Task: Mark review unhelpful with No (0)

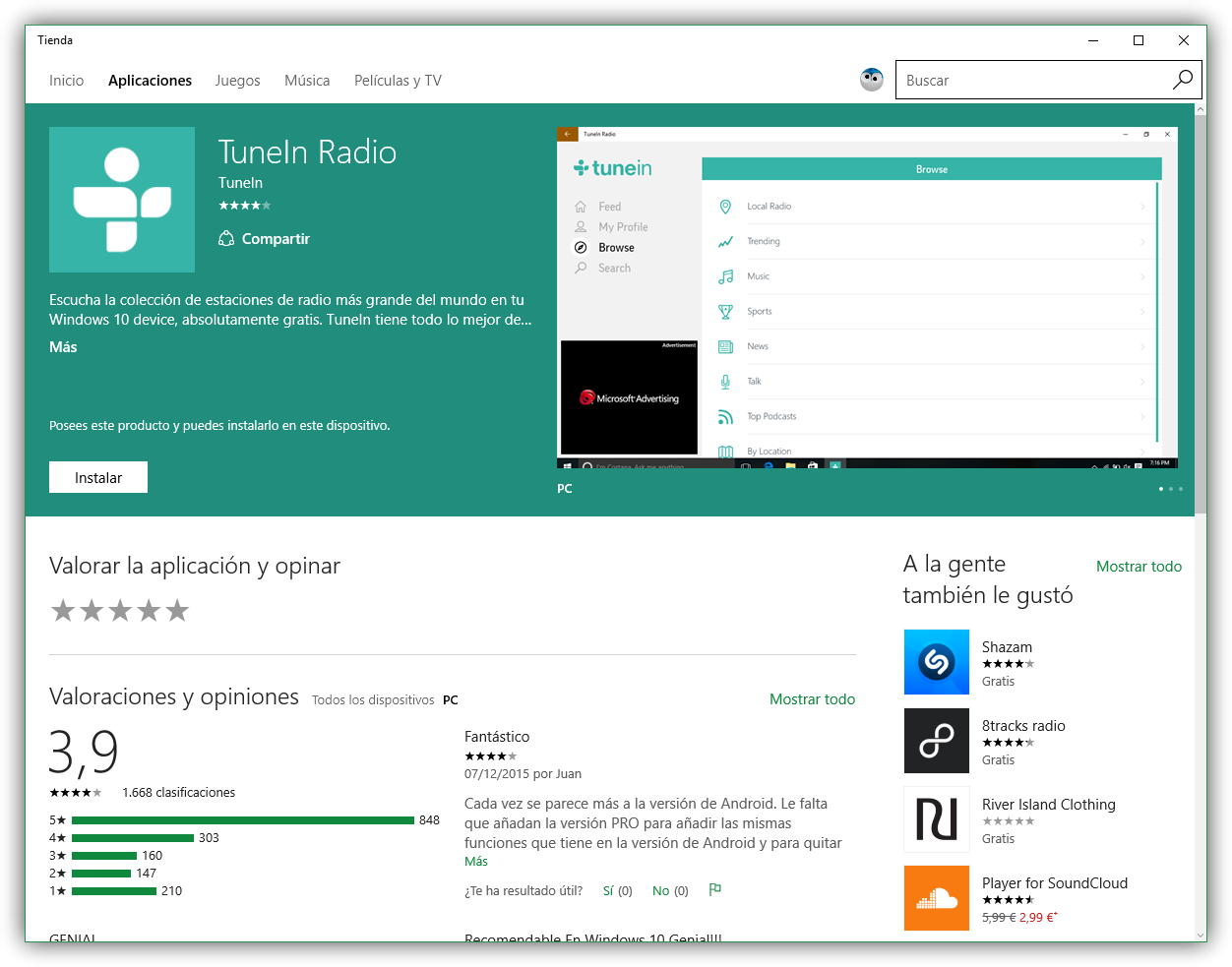Action: pos(670,891)
